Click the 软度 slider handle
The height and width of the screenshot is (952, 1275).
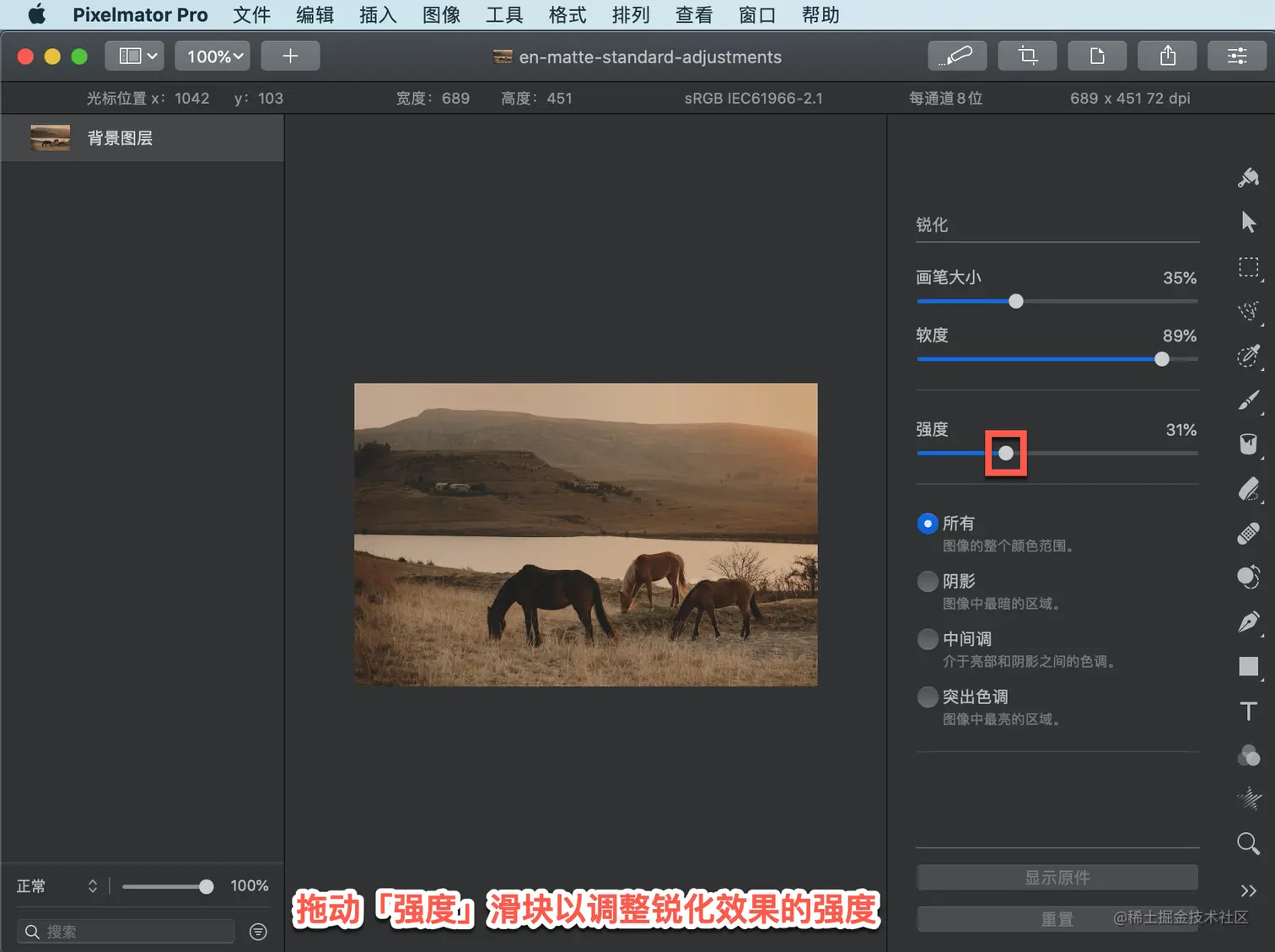(1162, 359)
